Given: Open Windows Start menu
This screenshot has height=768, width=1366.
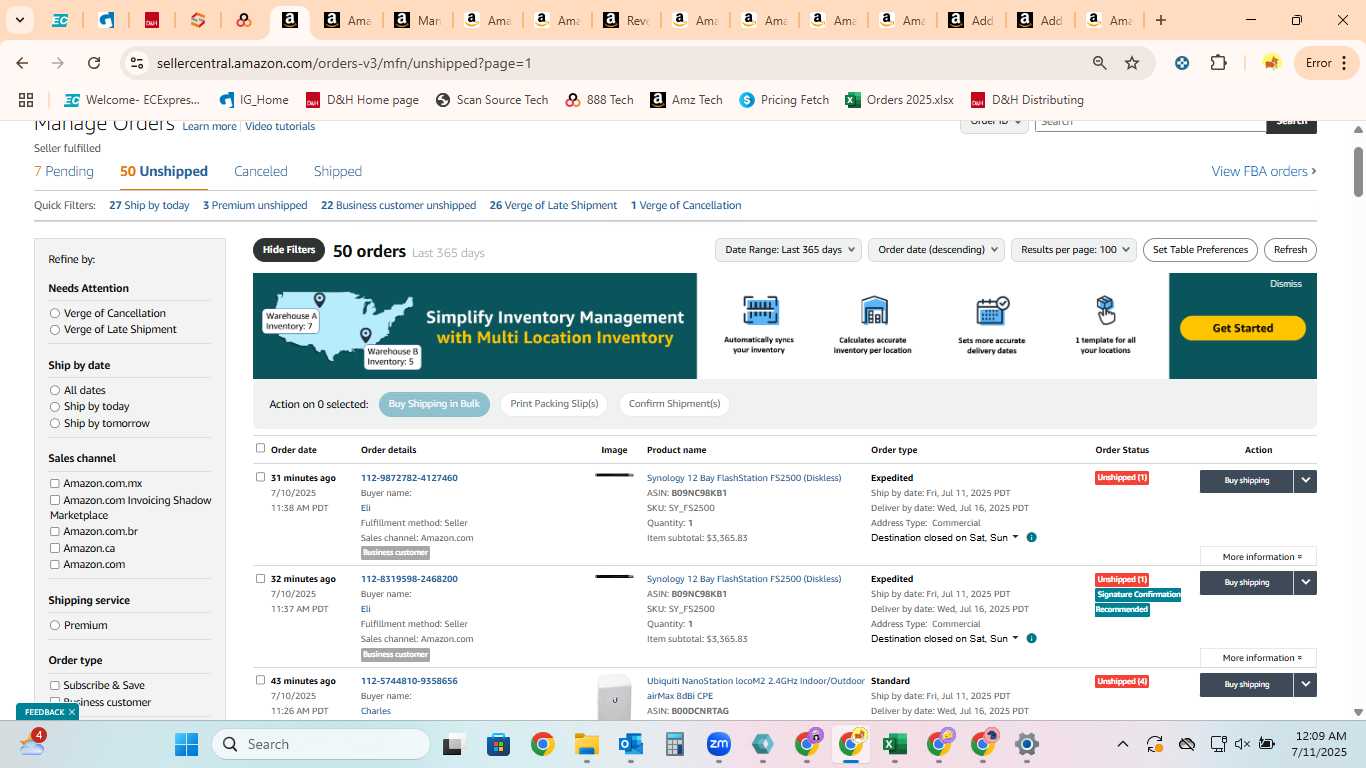Looking at the screenshot, I should [x=187, y=744].
